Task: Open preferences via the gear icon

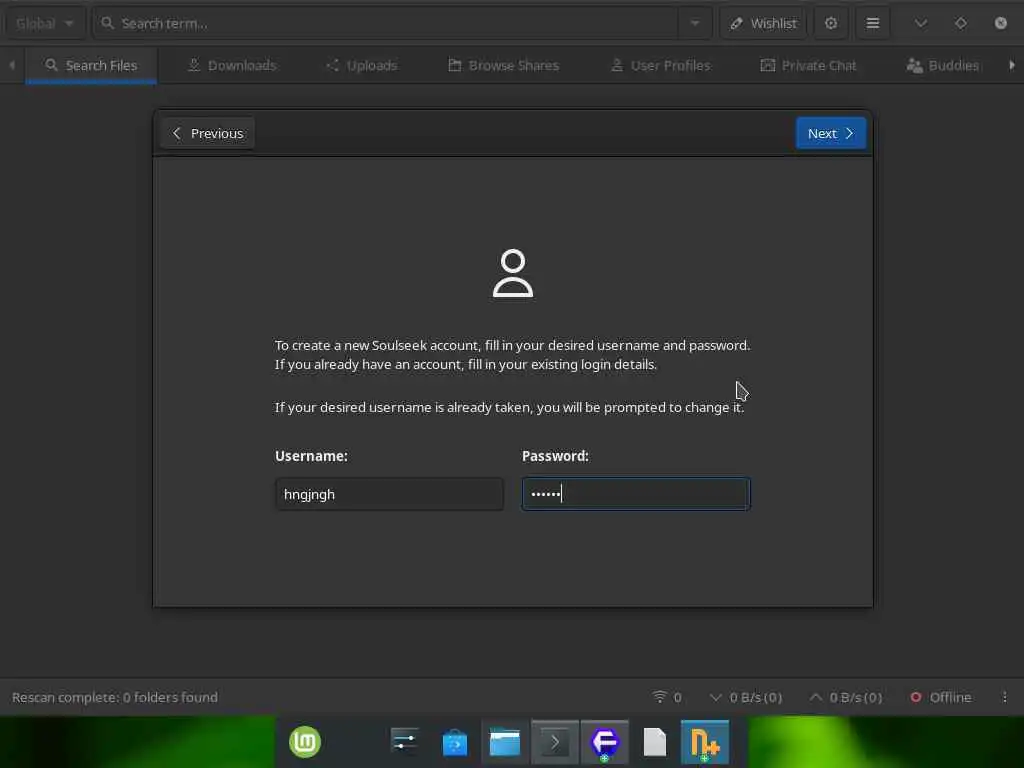Action: pos(831,24)
